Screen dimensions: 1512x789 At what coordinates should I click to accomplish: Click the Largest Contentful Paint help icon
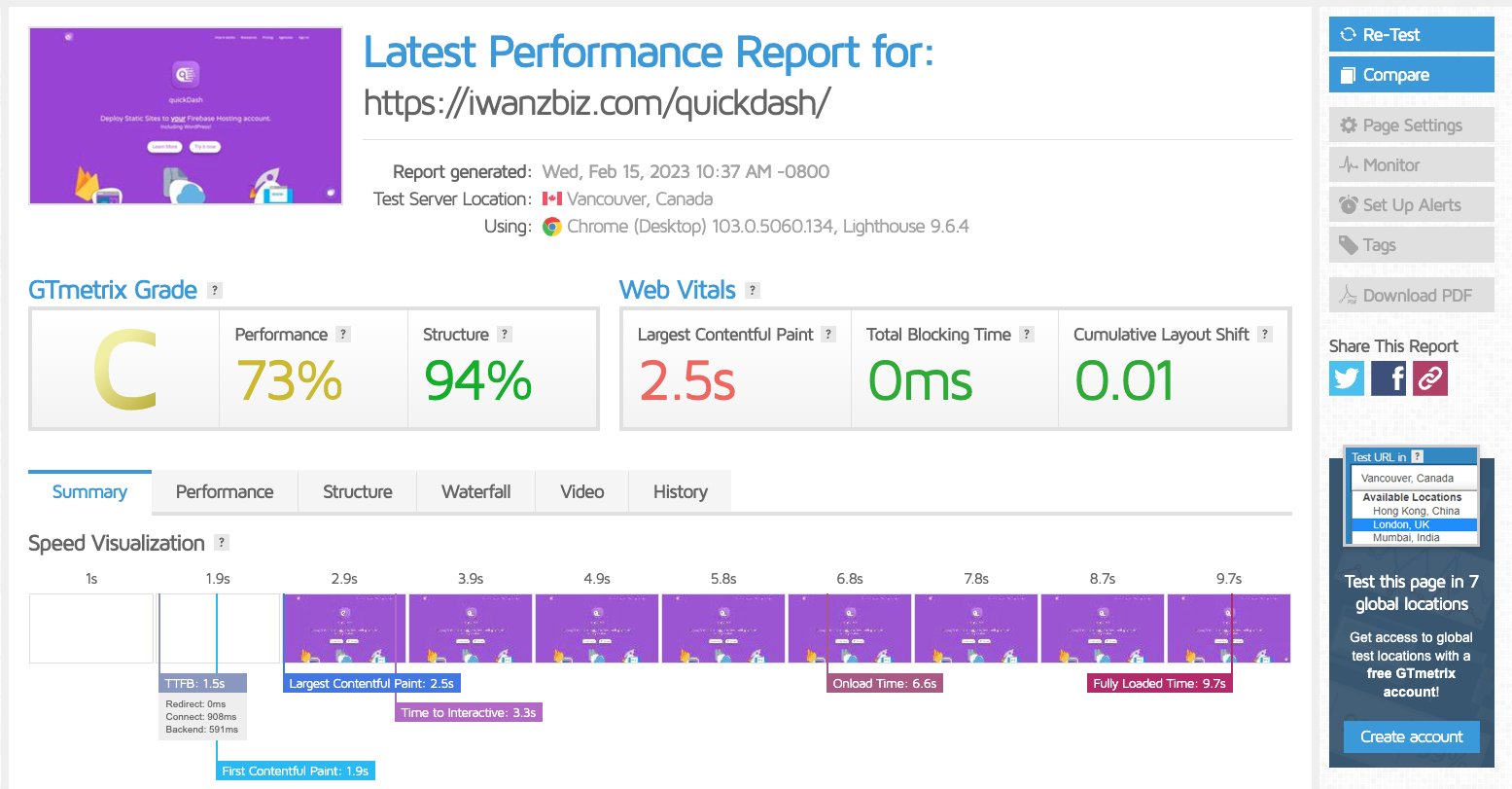827,334
